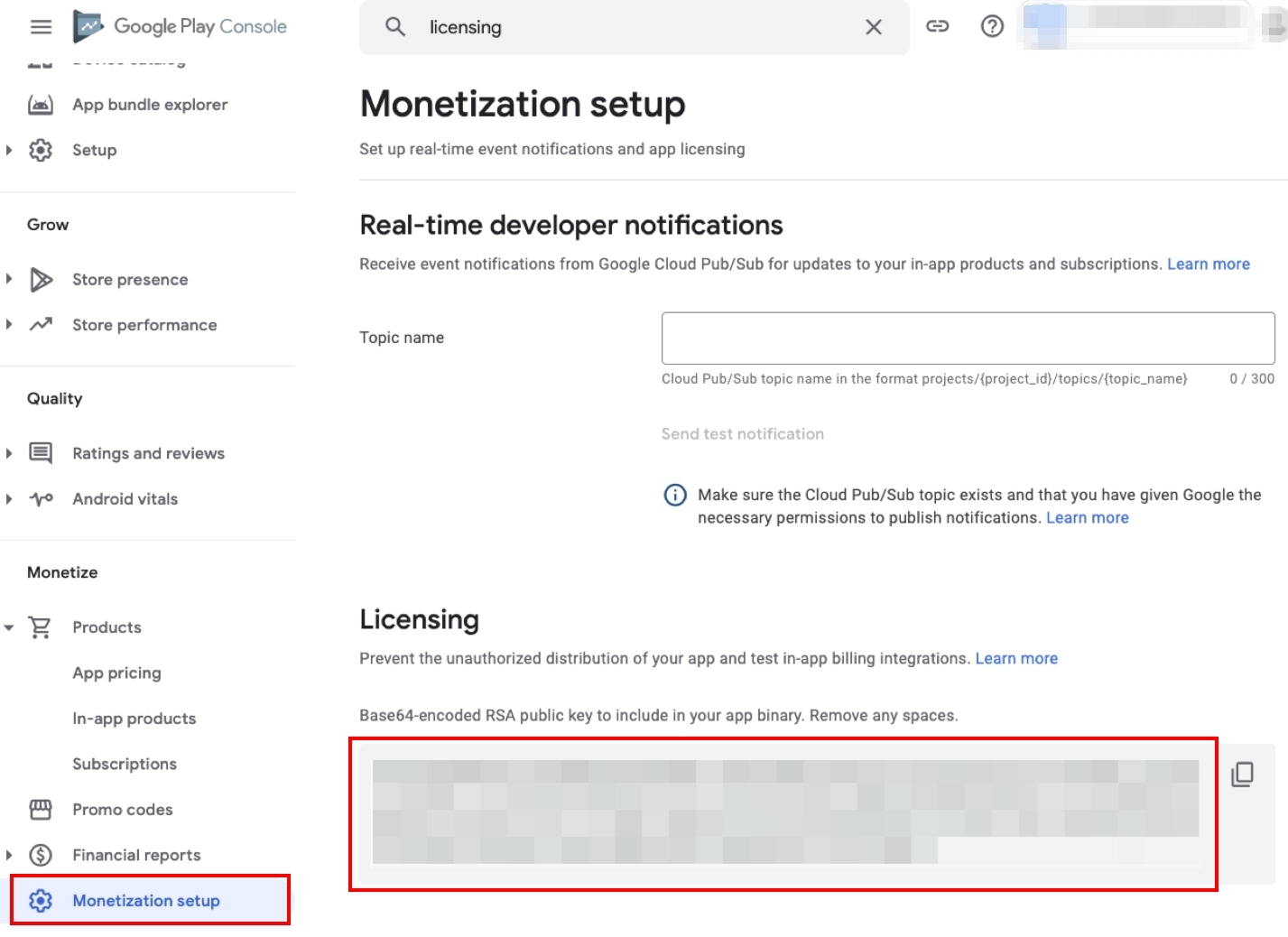Expand the Setup section arrow
The width and height of the screenshot is (1288, 937).
pyautogui.click(x=9, y=150)
